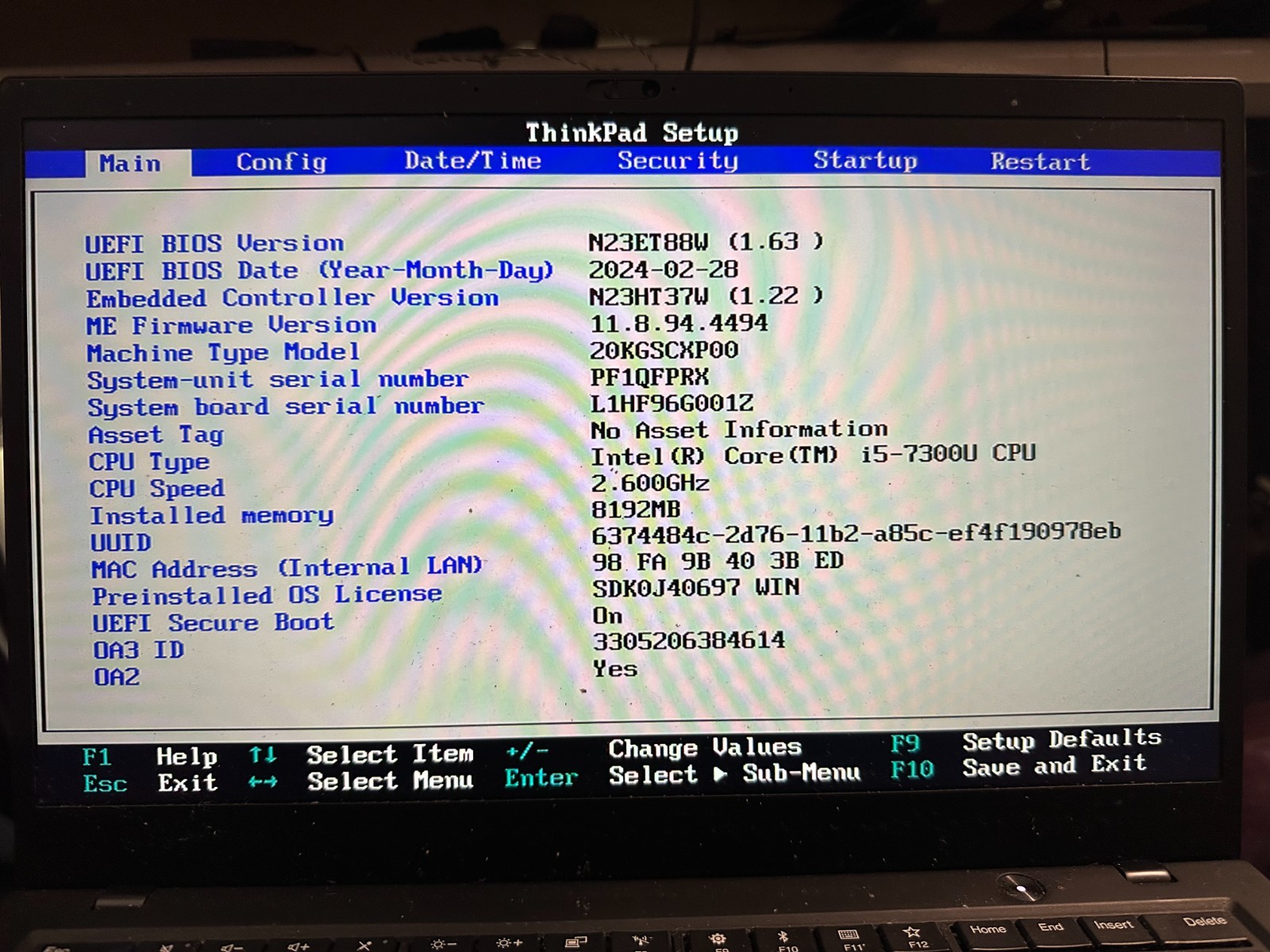The height and width of the screenshot is (952, 1270).
Task: Open the Security tab
Action: coord(678,160)
